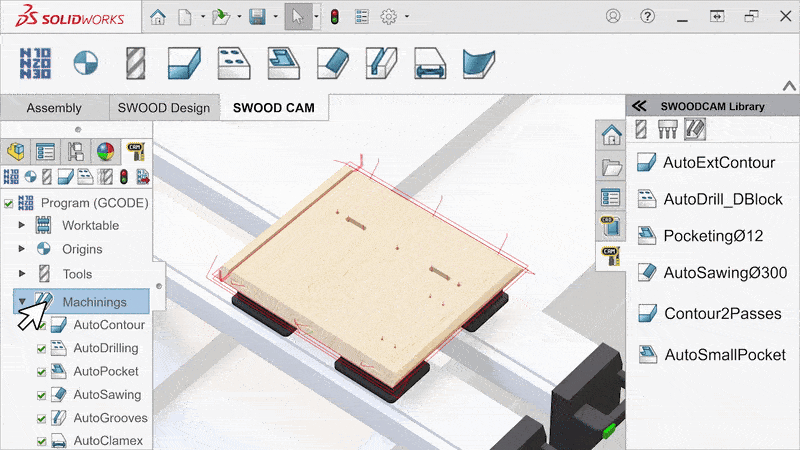Collapse the ribbon with the up chevron

tap(789, 86)
